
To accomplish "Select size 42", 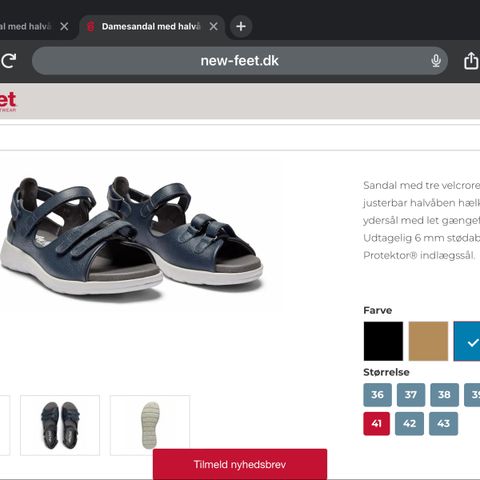I will click(x=409, y=424).
